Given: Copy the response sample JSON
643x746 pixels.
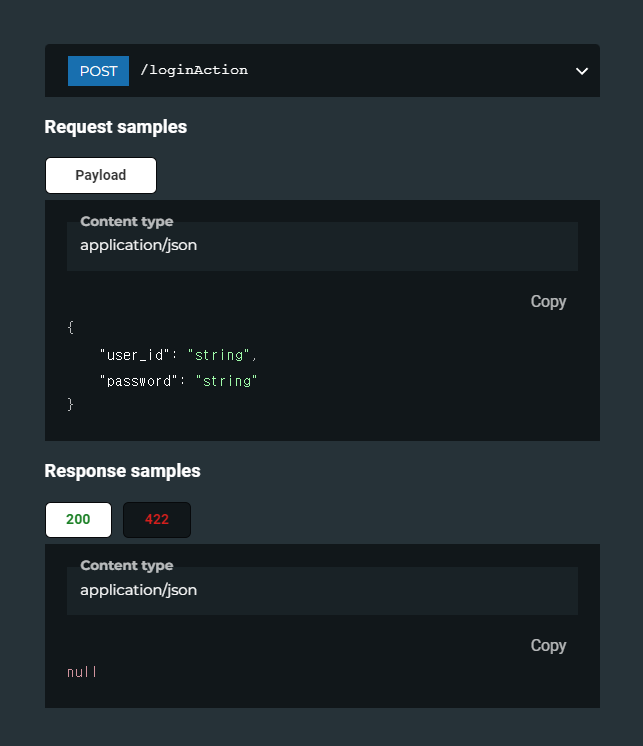Looking at the screenshot, I should (548, 646).
